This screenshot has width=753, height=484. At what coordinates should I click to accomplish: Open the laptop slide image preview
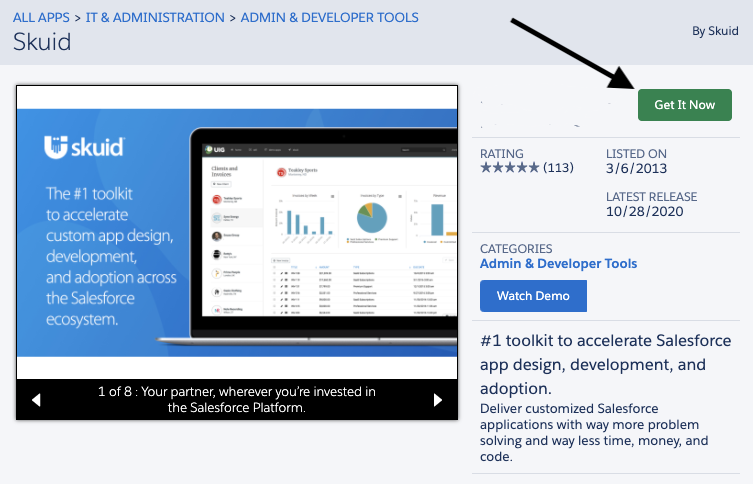click(330, 230)
